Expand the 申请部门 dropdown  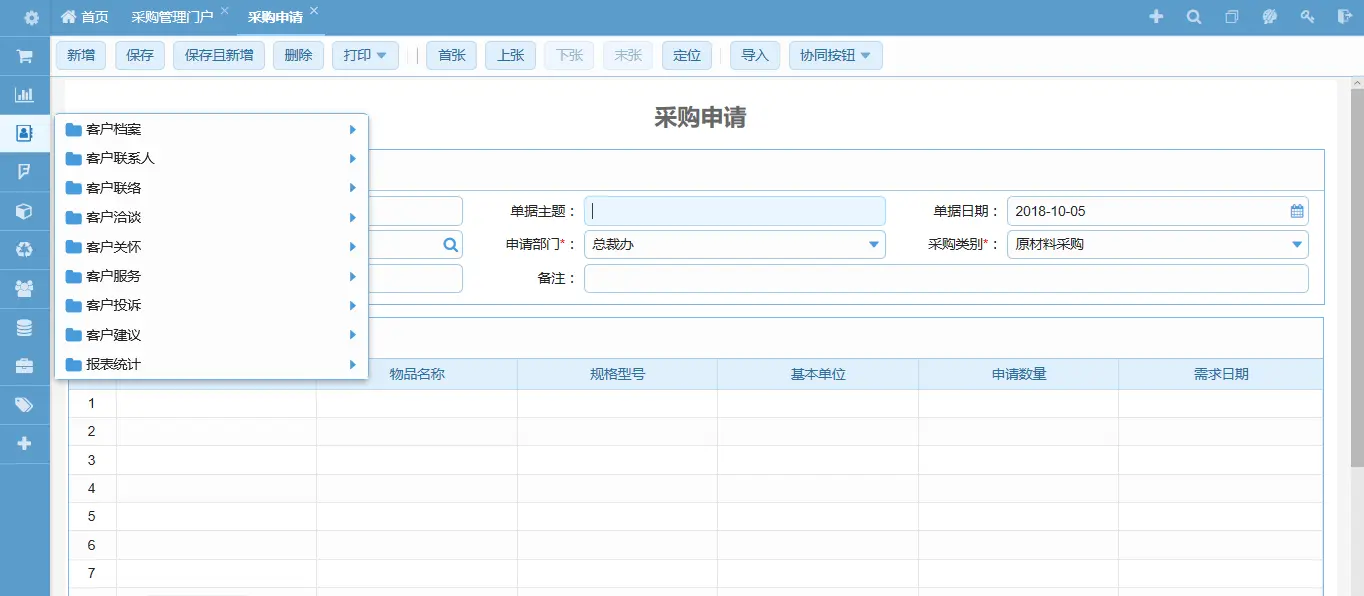tap(873, 244)
